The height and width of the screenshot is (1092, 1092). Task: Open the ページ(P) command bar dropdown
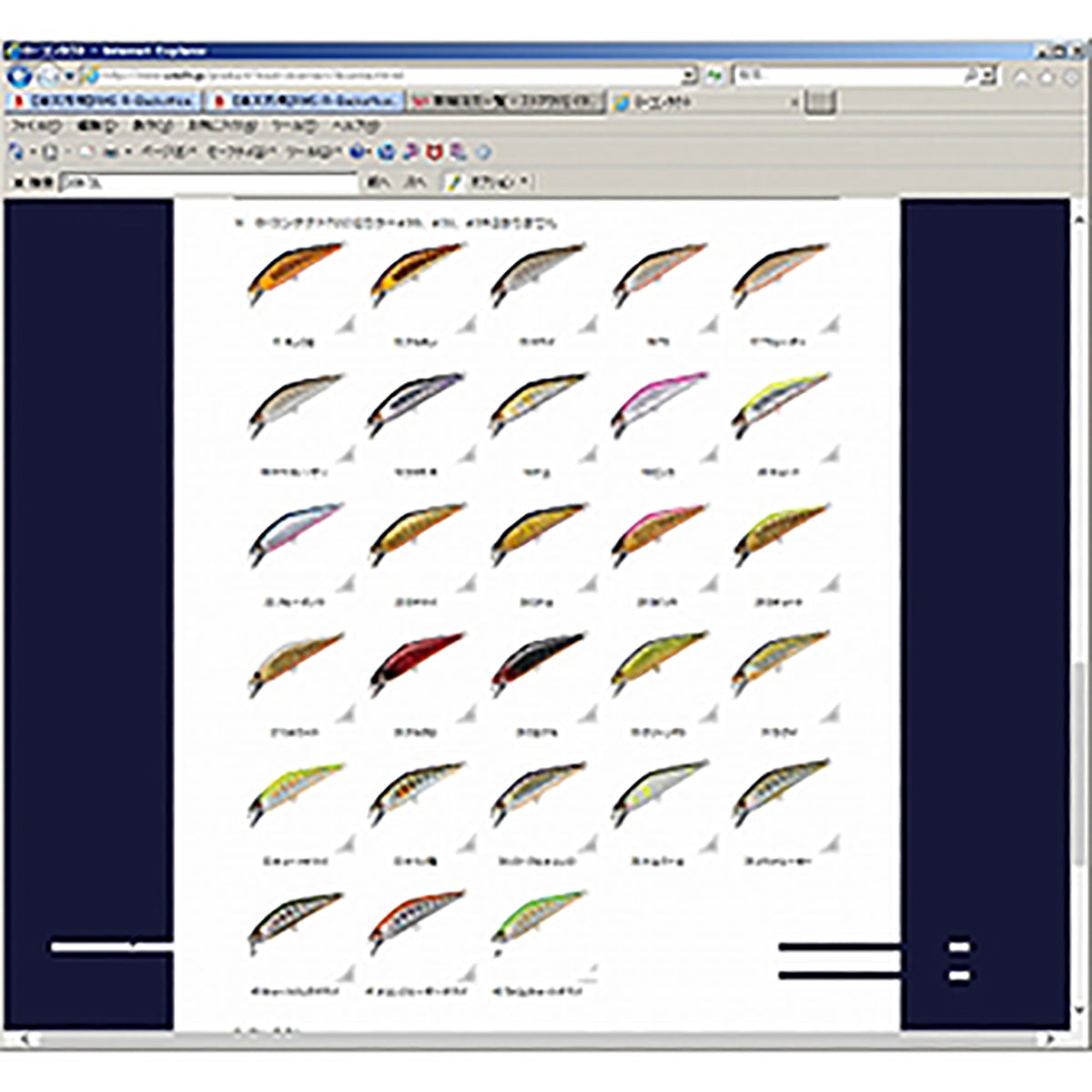pos(167,153)
